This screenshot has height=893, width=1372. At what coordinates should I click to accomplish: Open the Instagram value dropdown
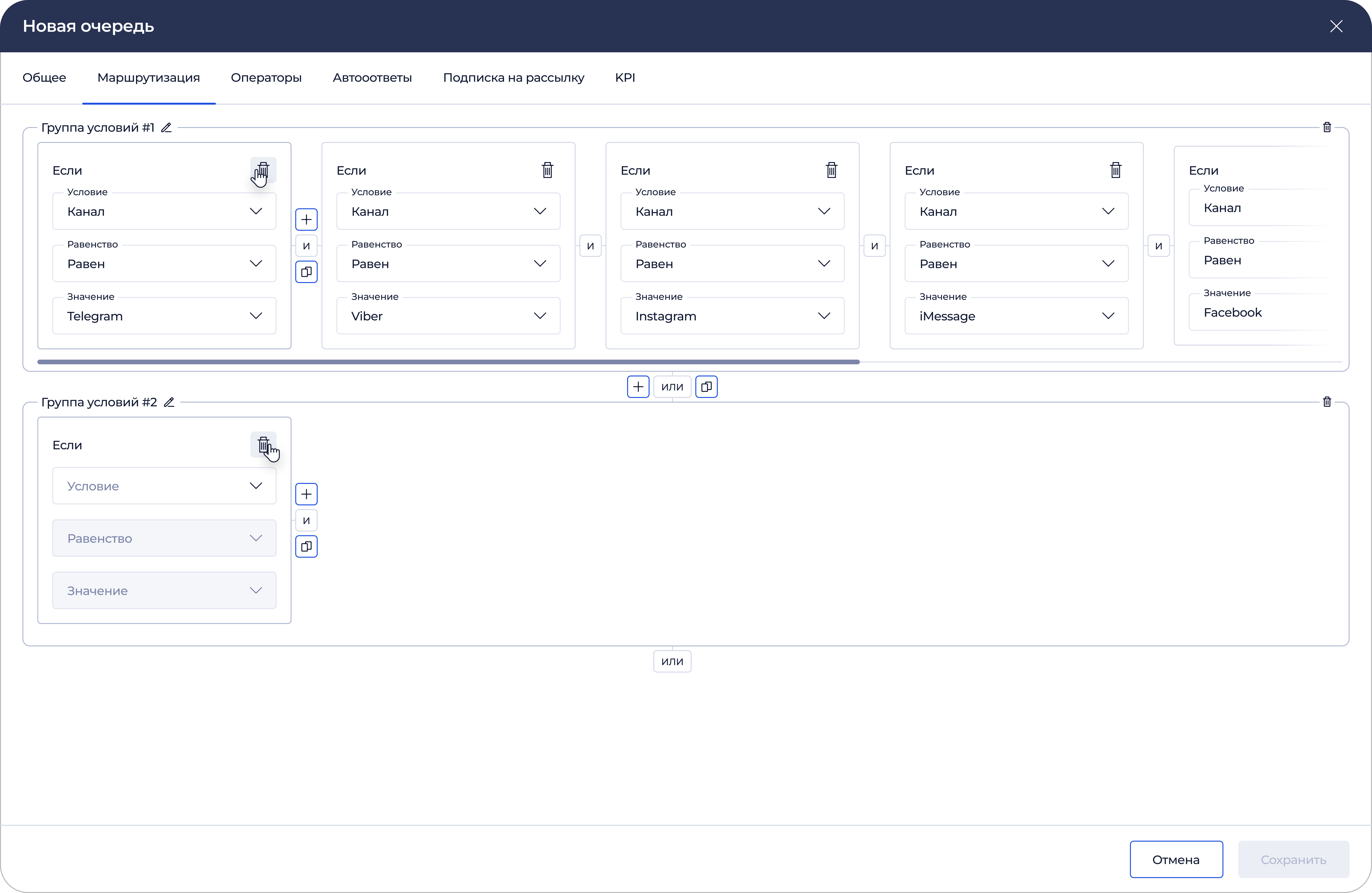point(733,316)
